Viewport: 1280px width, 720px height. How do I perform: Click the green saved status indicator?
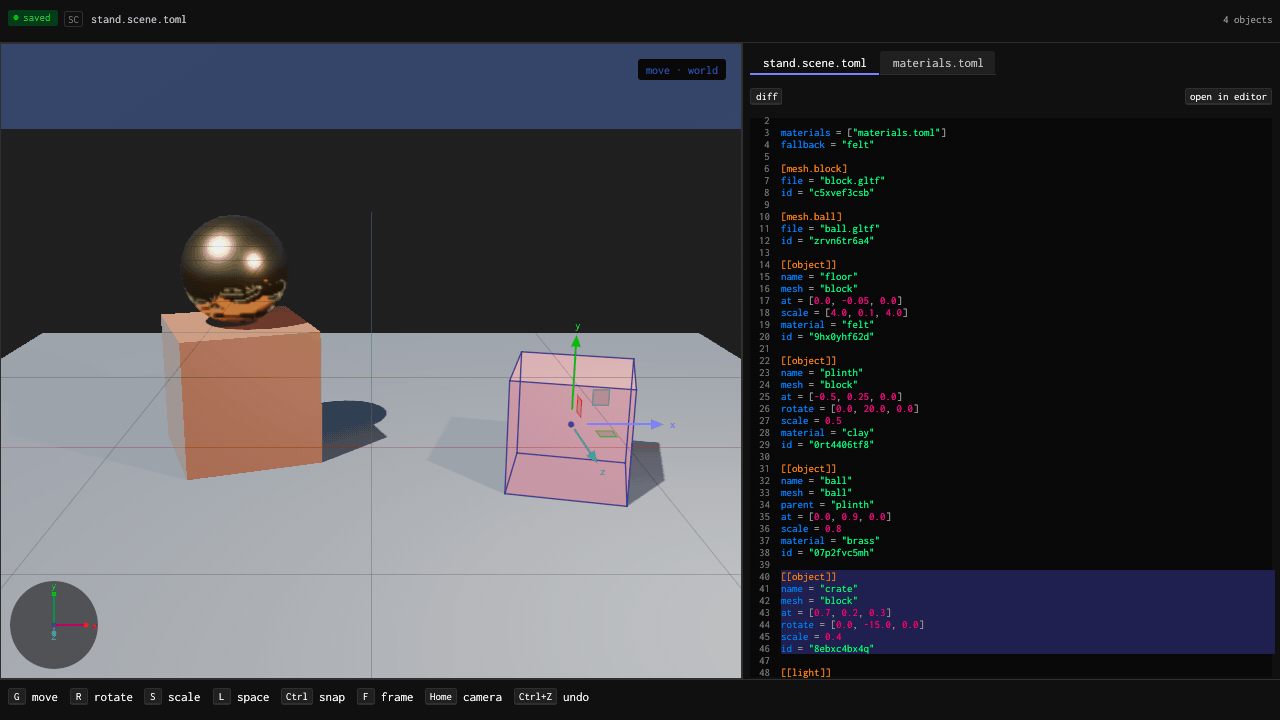(33, 18)
